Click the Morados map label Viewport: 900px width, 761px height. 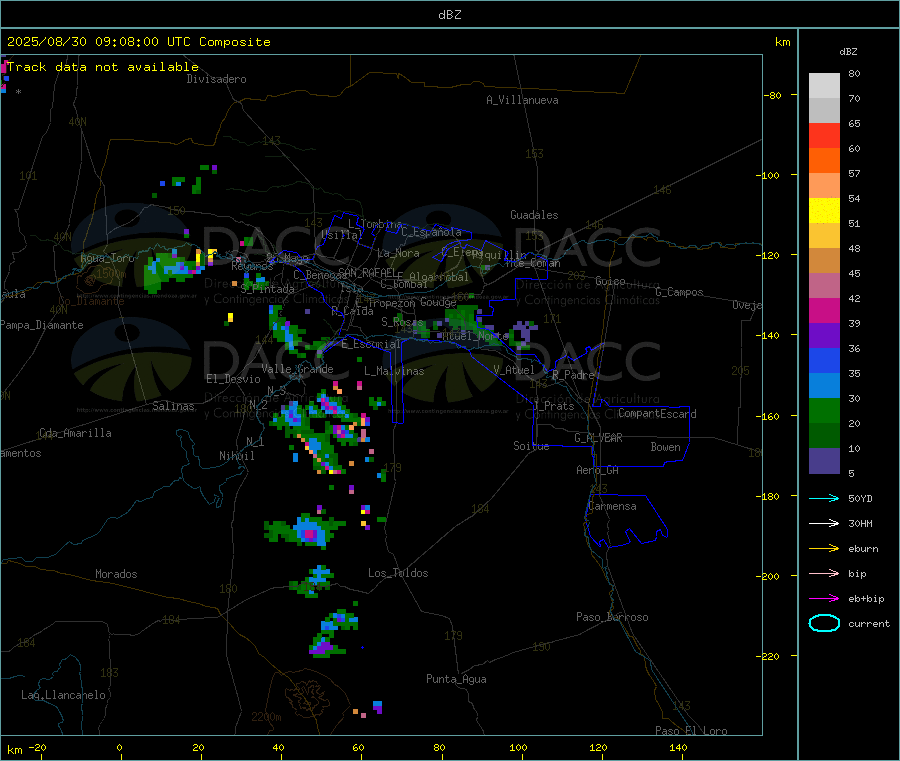click(116, 574)
